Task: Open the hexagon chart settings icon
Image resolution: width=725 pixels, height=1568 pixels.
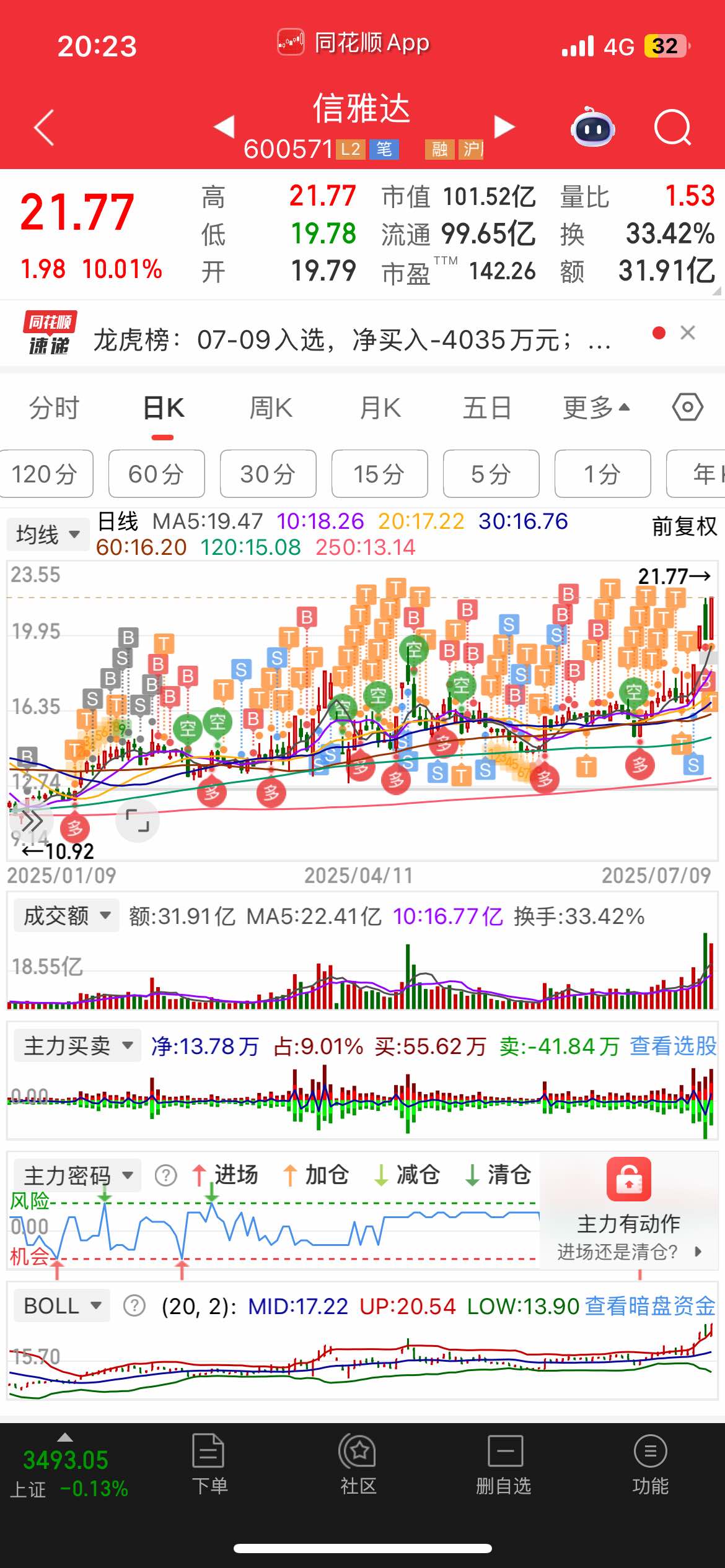Action: click(x=688, y=407)
